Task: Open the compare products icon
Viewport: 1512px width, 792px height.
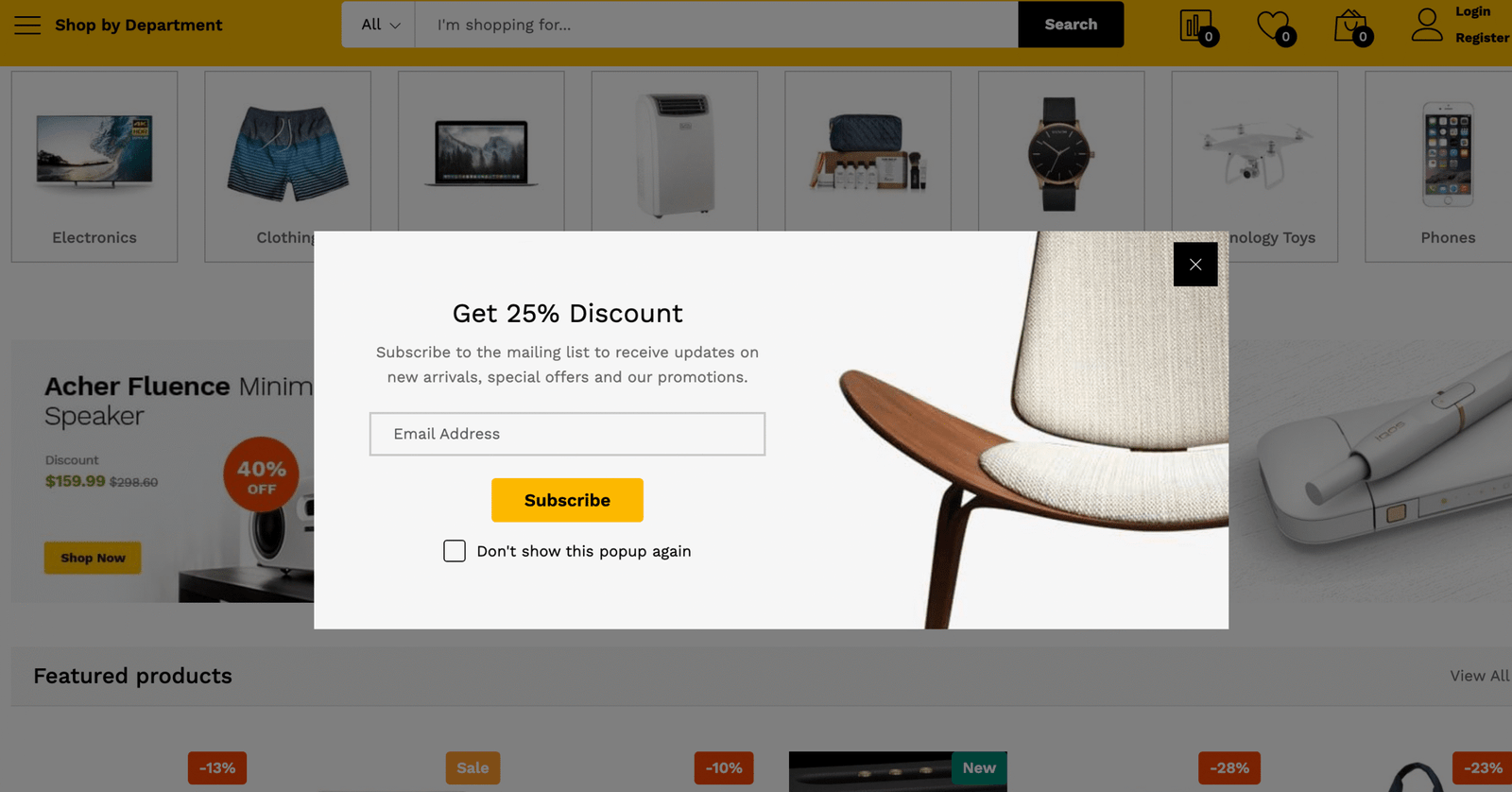Action: 1196,26
